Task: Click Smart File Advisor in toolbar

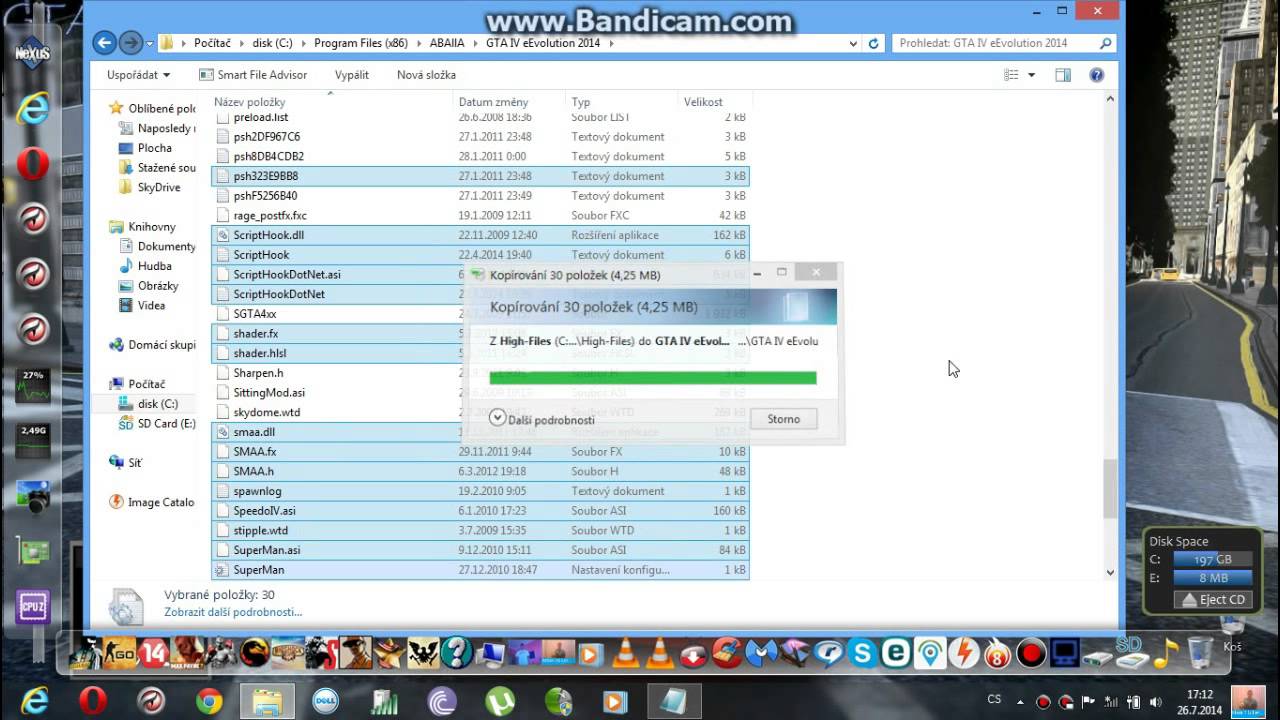Action: 253,75
